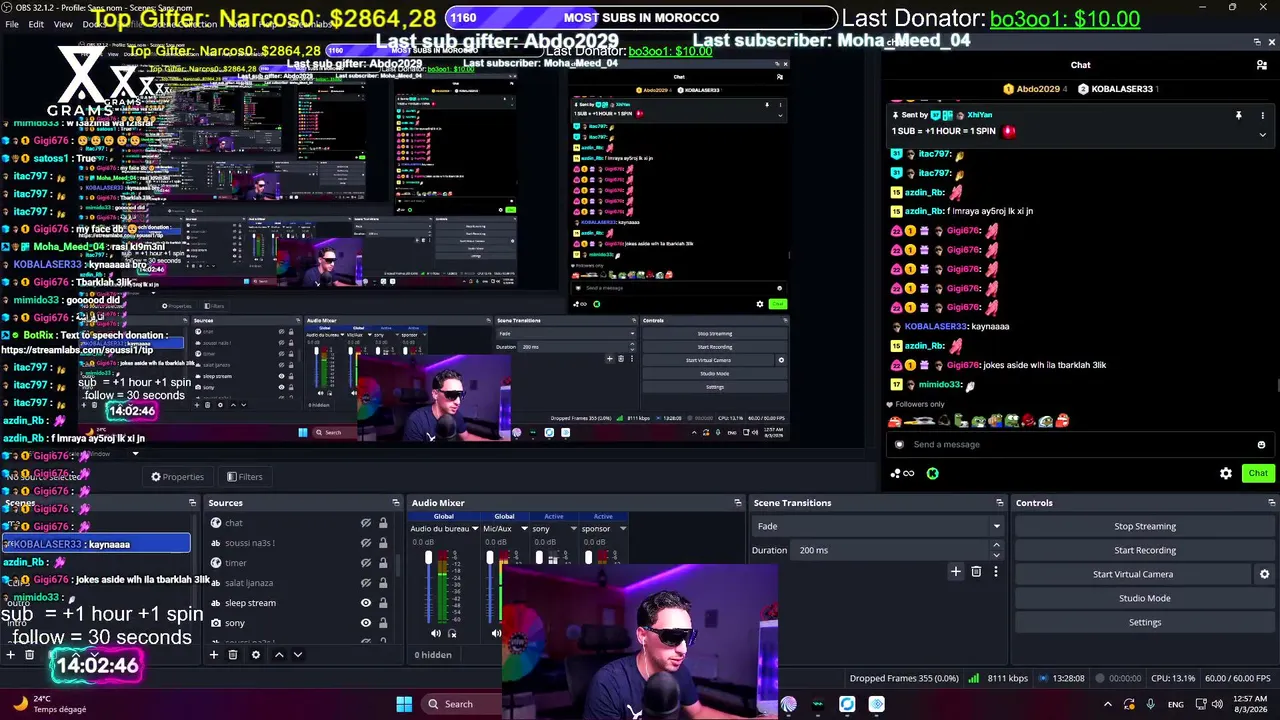
Task: Decrease transition duration with down arrow
Action: [x=996, y=555]
